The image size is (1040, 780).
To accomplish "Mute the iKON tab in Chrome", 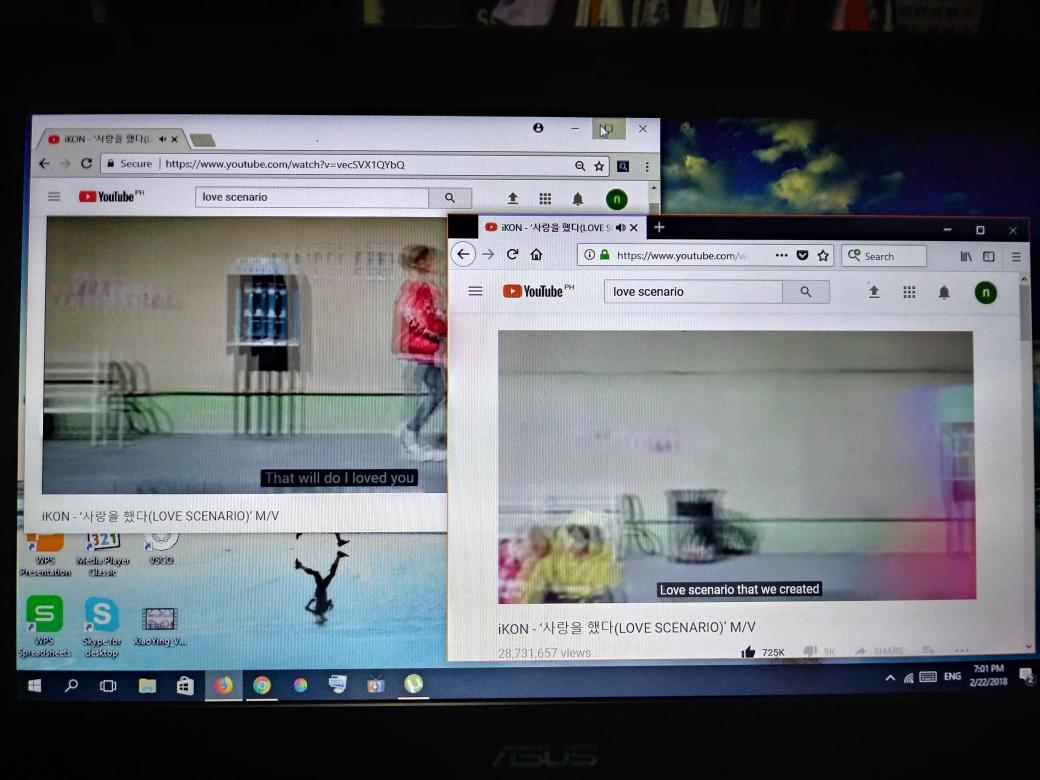I will tap(162, 139).
